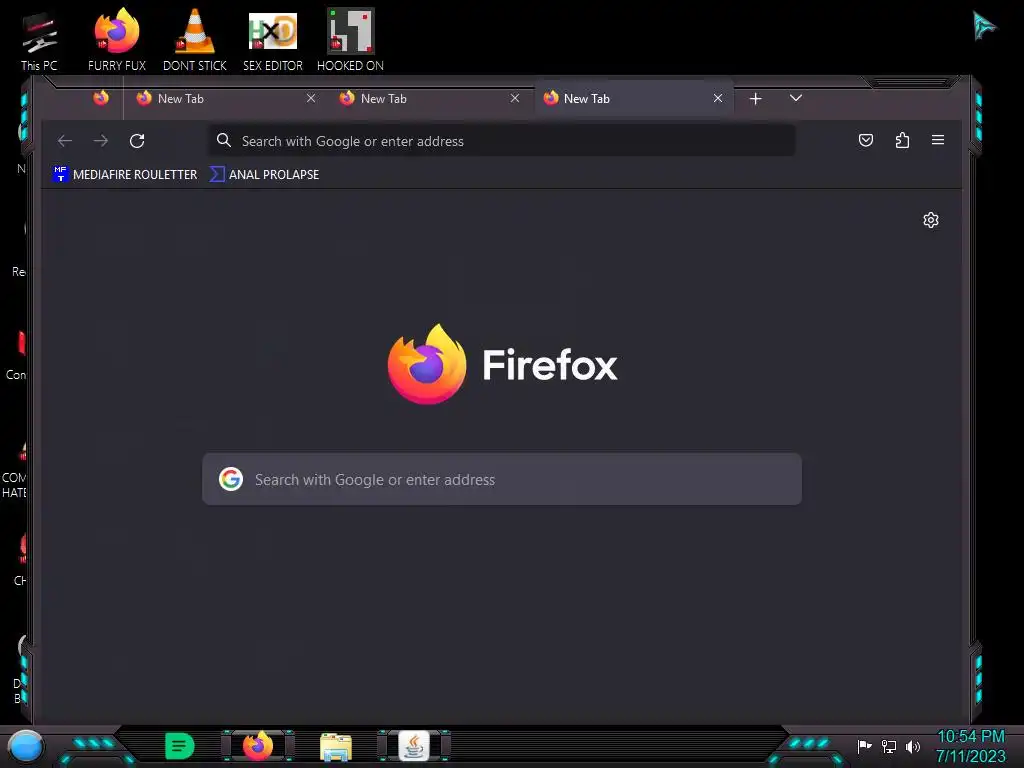Expand the list all tabs chevron
The height and width of the screenshot is (768, 1024).
point(795,98)
